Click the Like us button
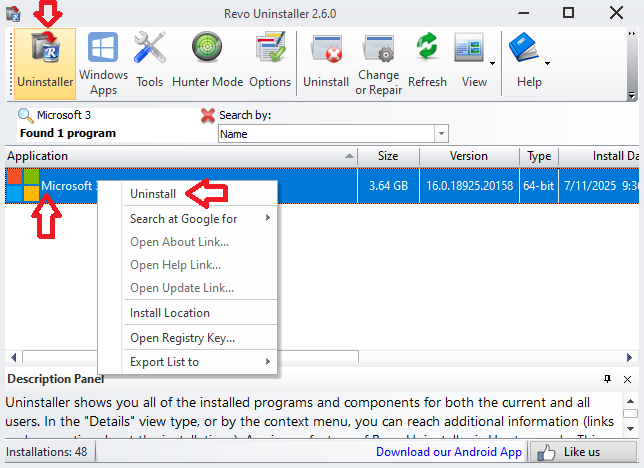The image size is (644, 468). point(581,452)
